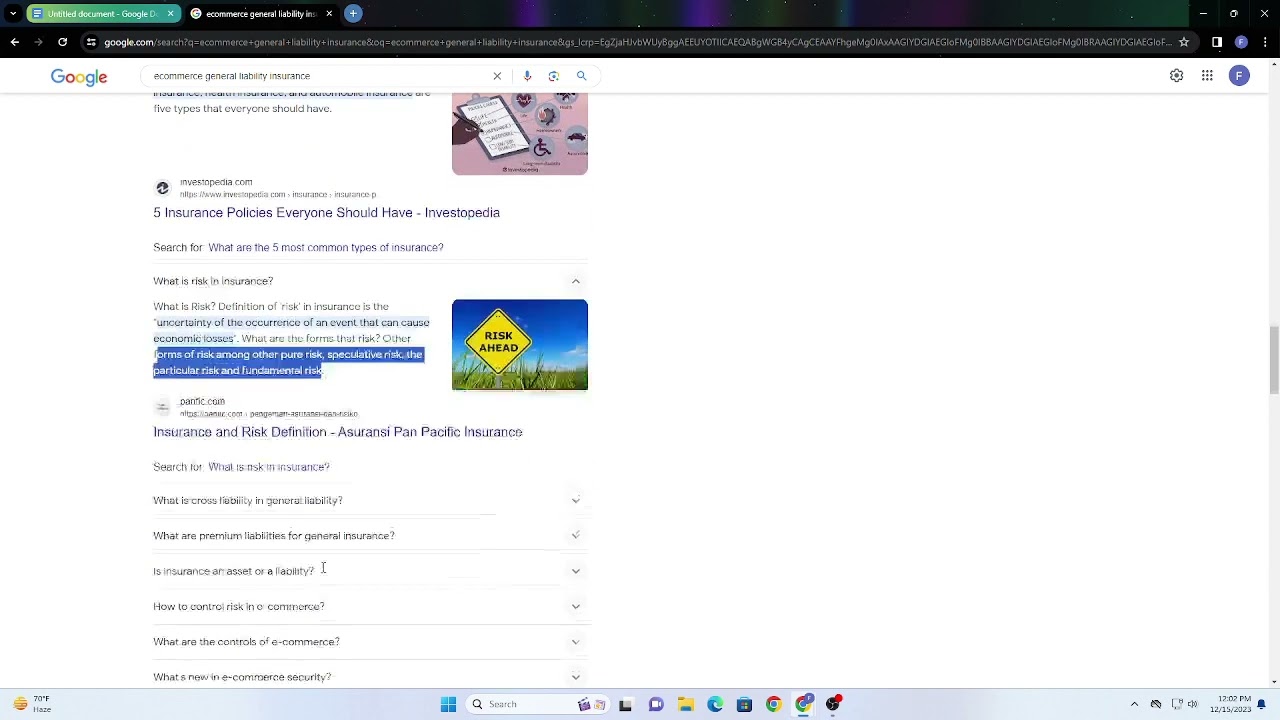Expand What are the controls of e-commerce
Screen dimensions: 1280x720
(370, 642)
